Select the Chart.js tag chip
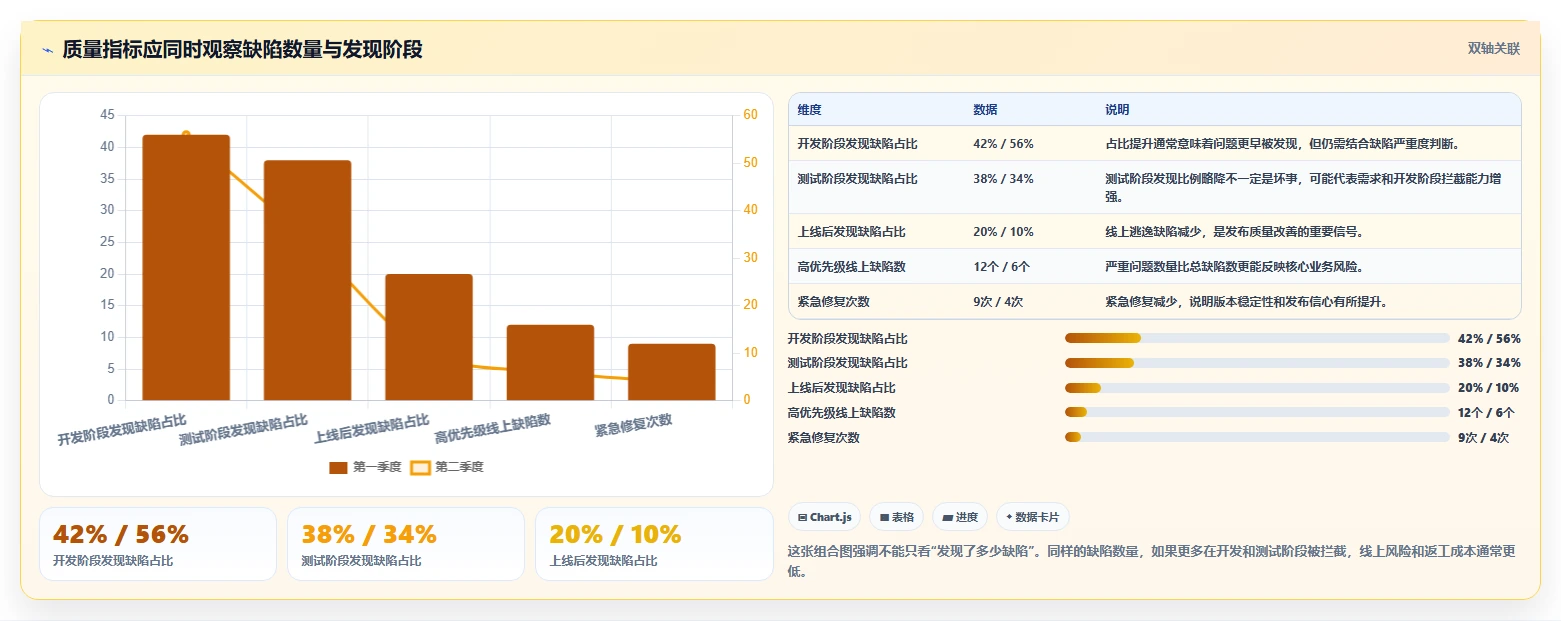1561x621 pixels. 825,517
